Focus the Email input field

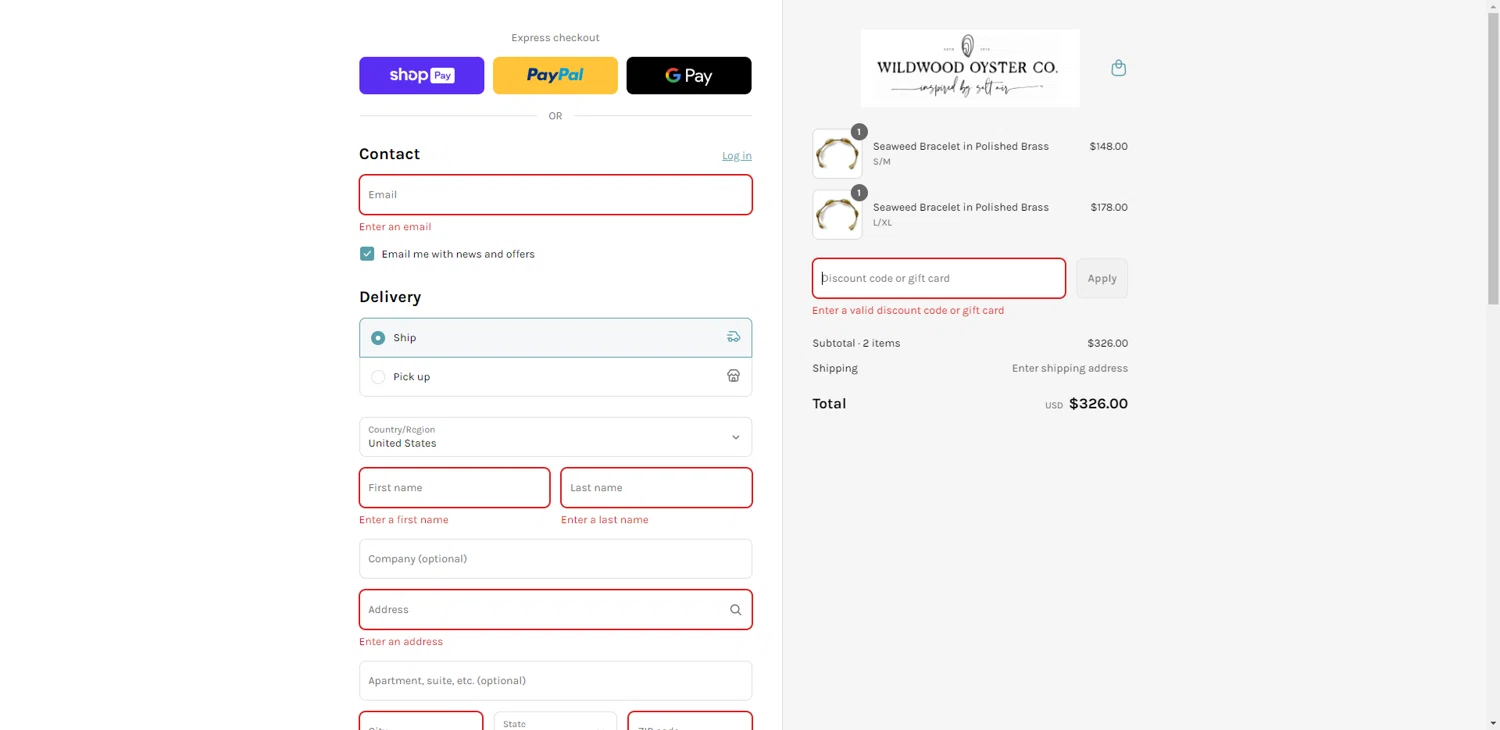555,195
